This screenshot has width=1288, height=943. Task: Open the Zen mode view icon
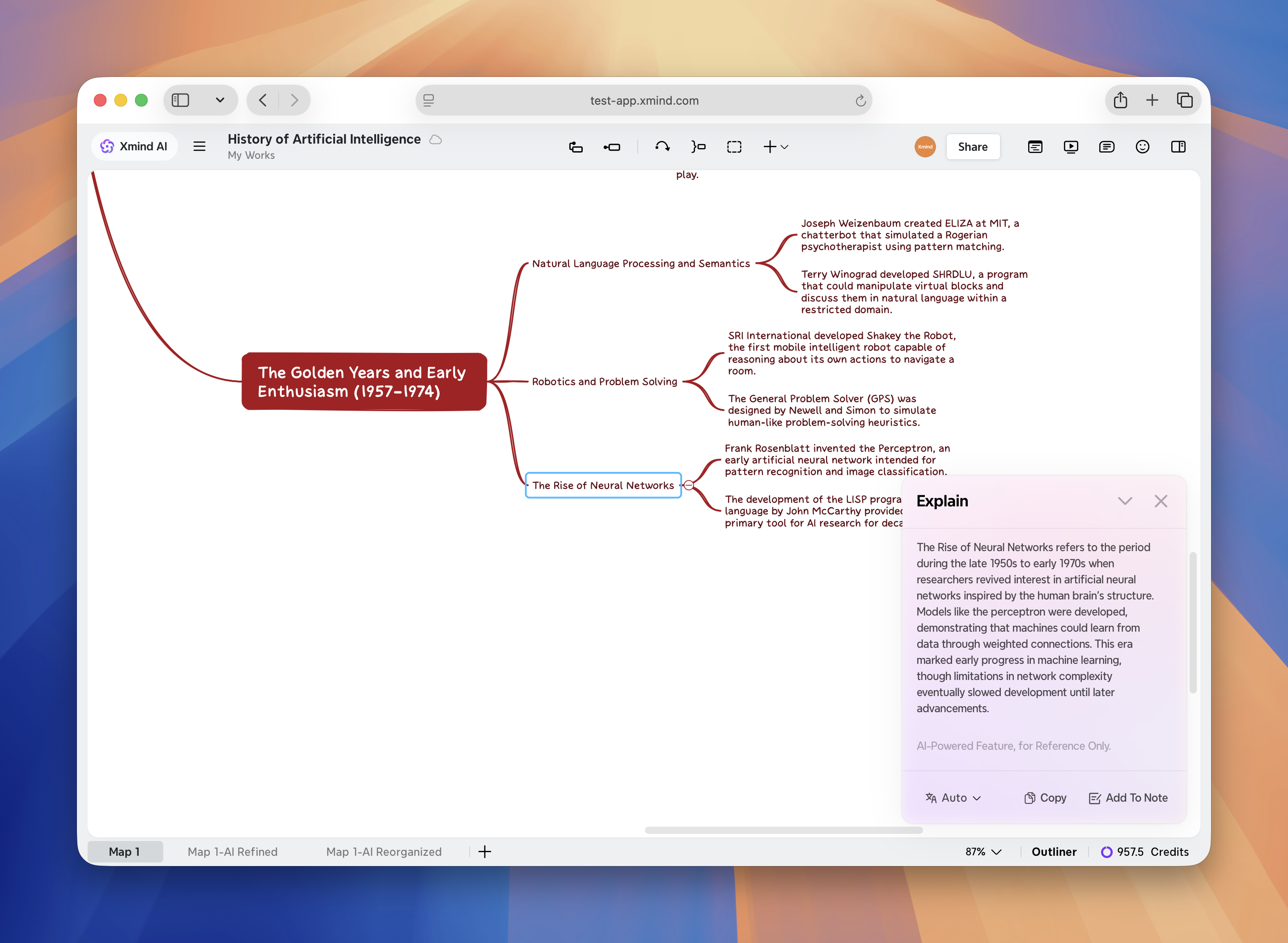(x=1035, y=147)
